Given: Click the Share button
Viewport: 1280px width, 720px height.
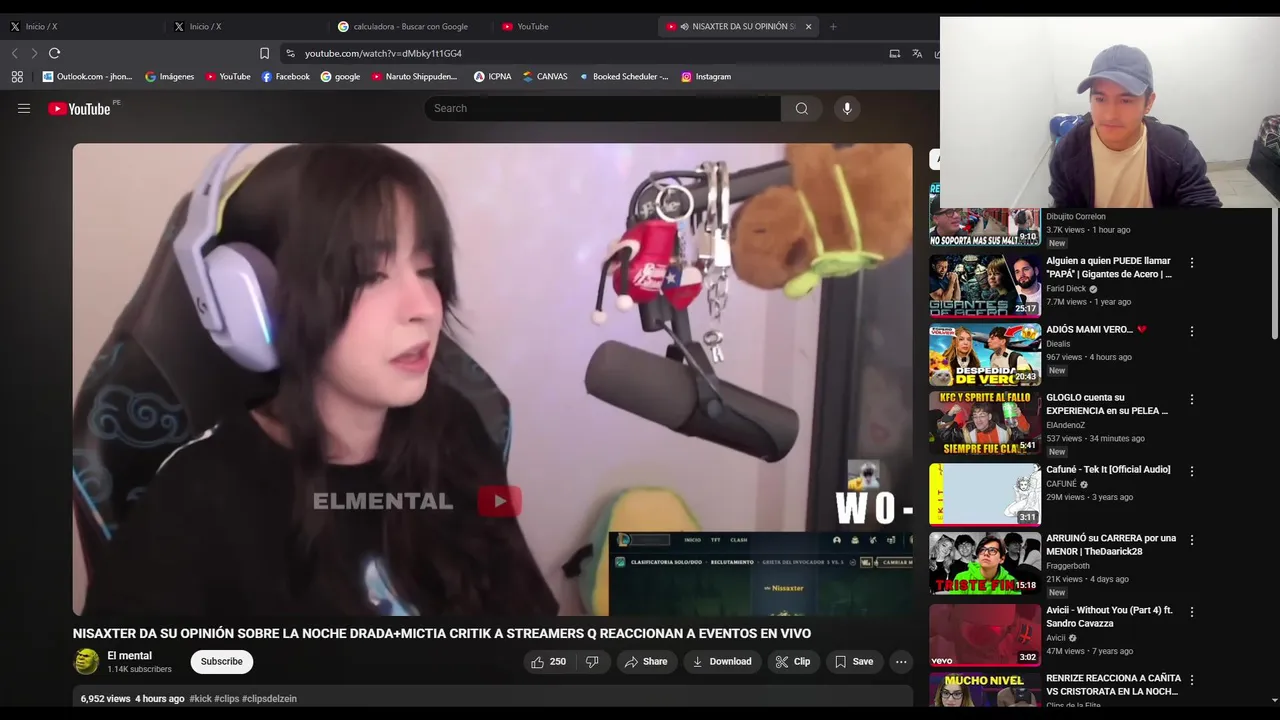Looking at the screenshot, I should (646, 662).
